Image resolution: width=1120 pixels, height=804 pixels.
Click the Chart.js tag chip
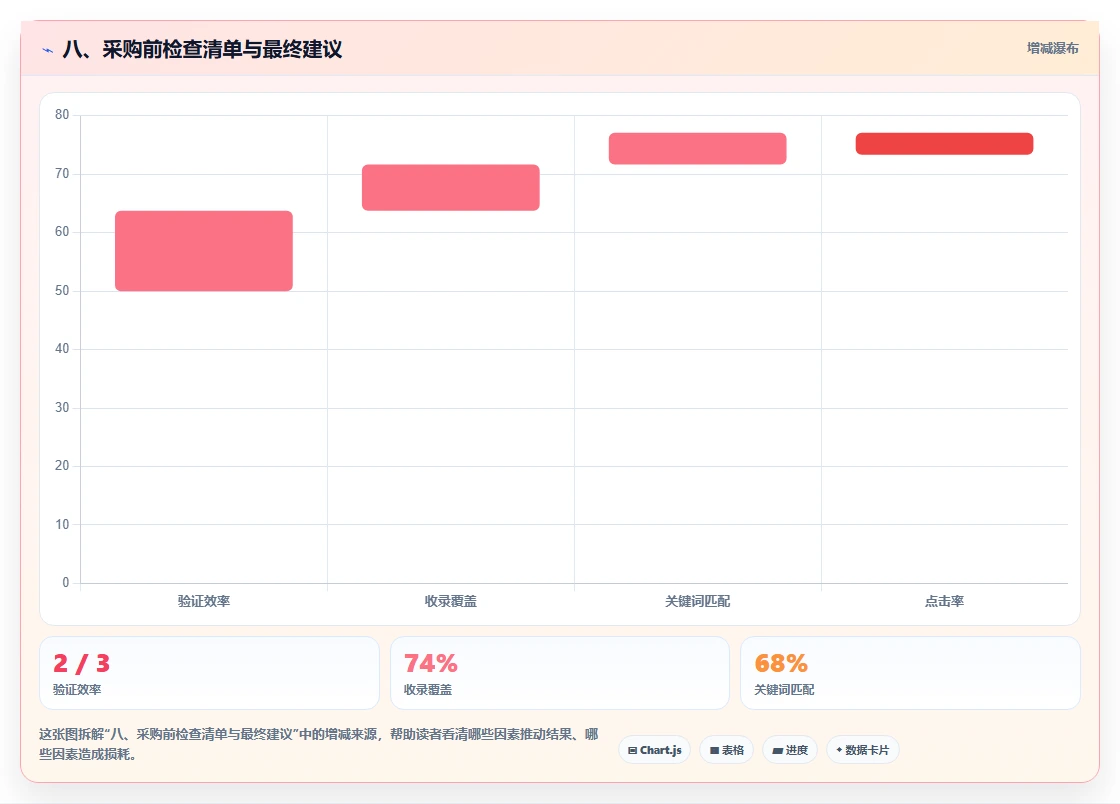[654, 750]
